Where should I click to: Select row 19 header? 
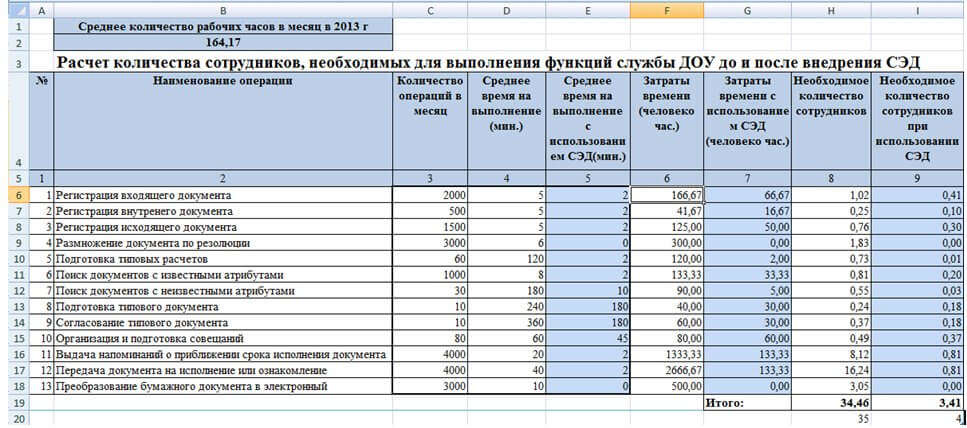tap(16, 402)
